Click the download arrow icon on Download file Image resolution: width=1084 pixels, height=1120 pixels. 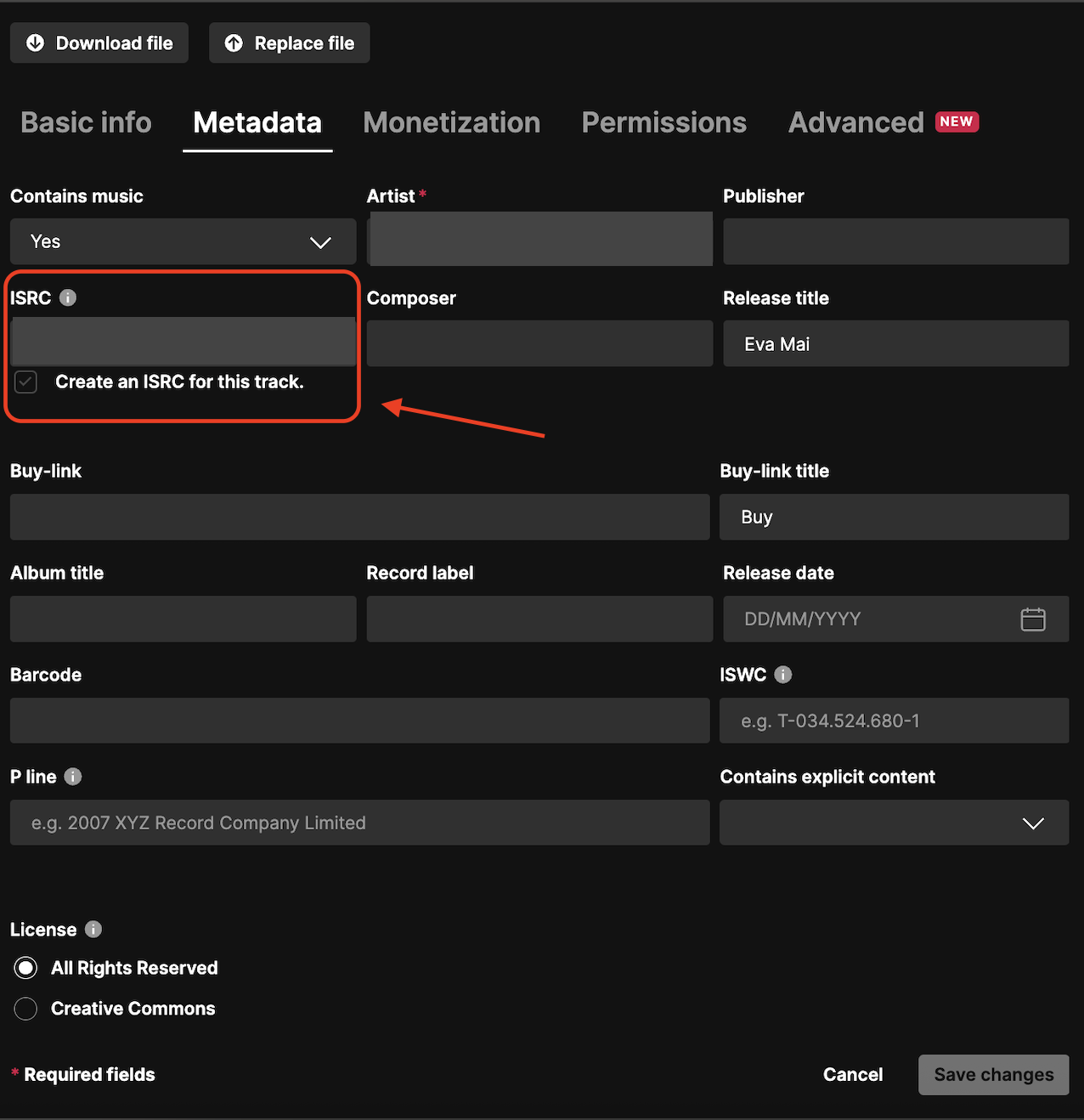[x=34, y=42]
